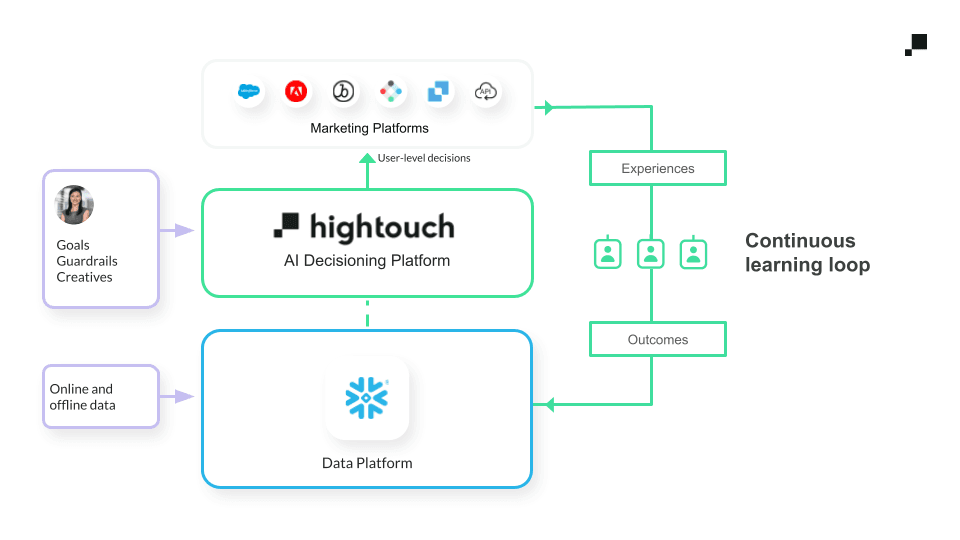Image resolution: width=960 pixels, height=540 pixels.
Task: Select the cloud API icon
Action: [486, 92]
